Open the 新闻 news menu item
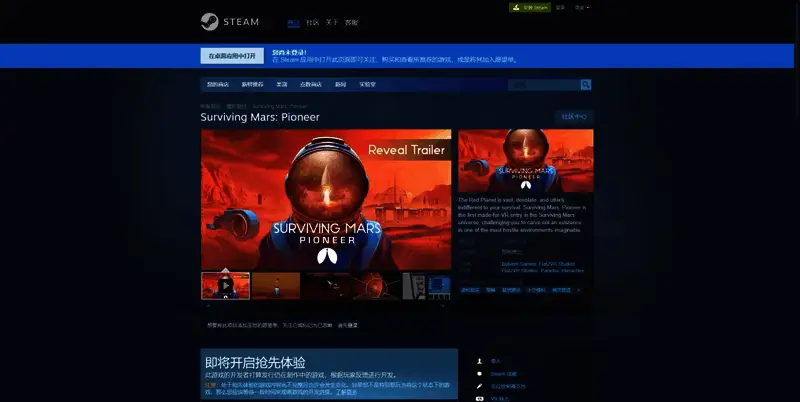This screenshot has height=402, width=800. pos(340,85)
